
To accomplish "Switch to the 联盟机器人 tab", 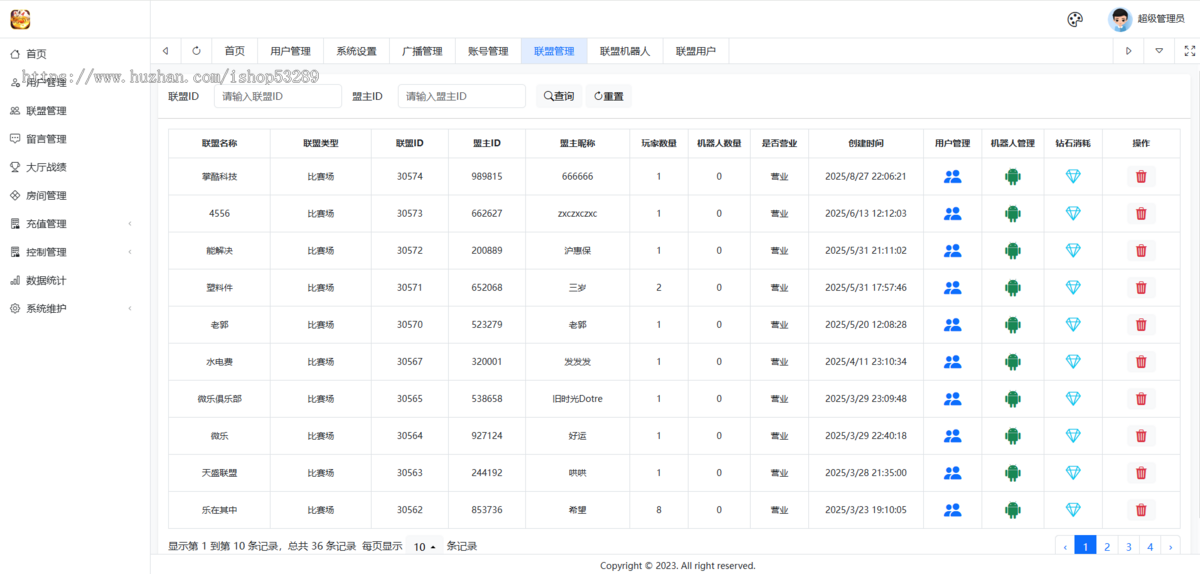I will coord(625,51).
